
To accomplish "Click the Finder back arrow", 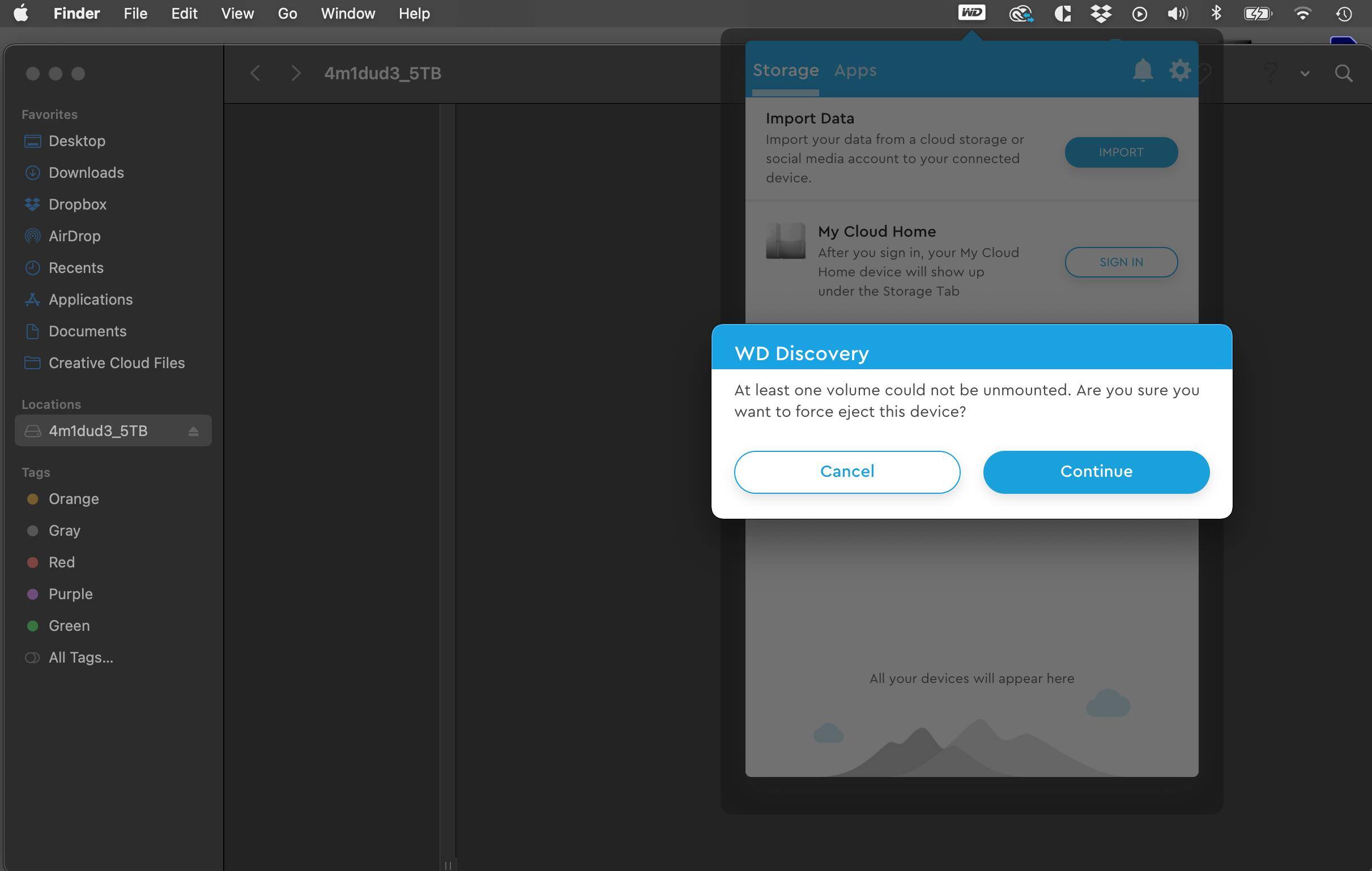I will tap(255, 74).
